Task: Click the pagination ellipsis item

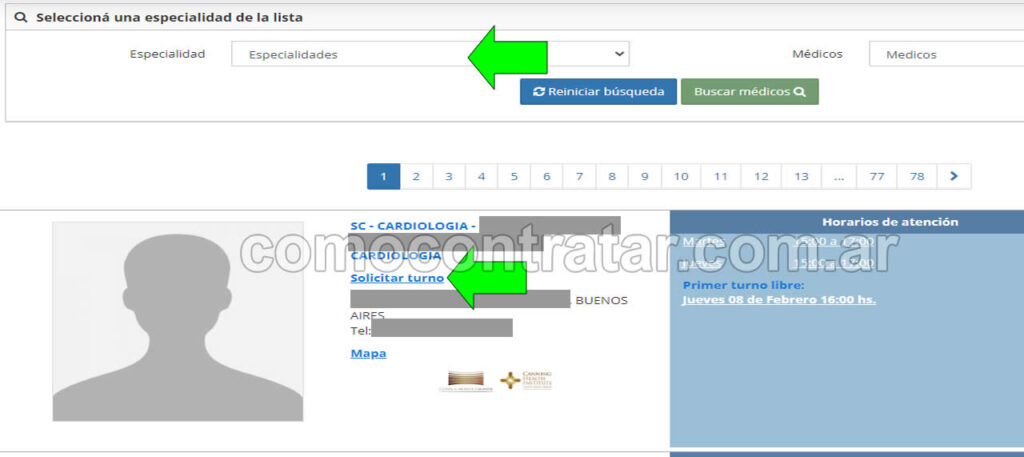Action: coord(838,177)
